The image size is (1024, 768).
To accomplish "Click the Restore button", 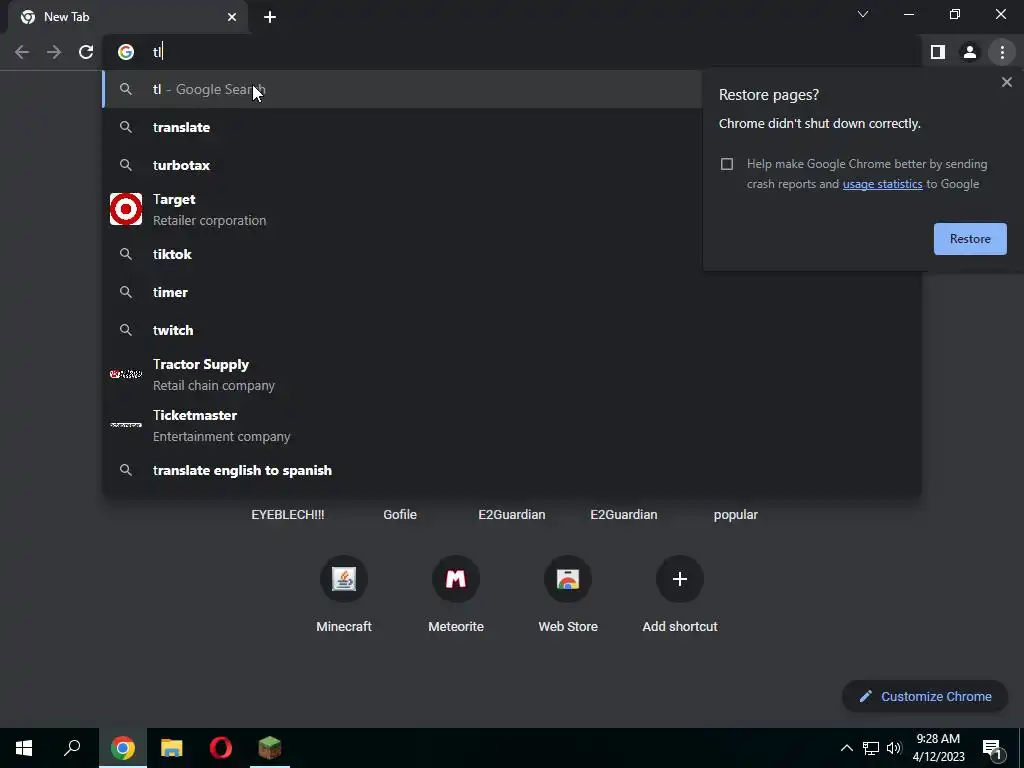I will point(970,239).
